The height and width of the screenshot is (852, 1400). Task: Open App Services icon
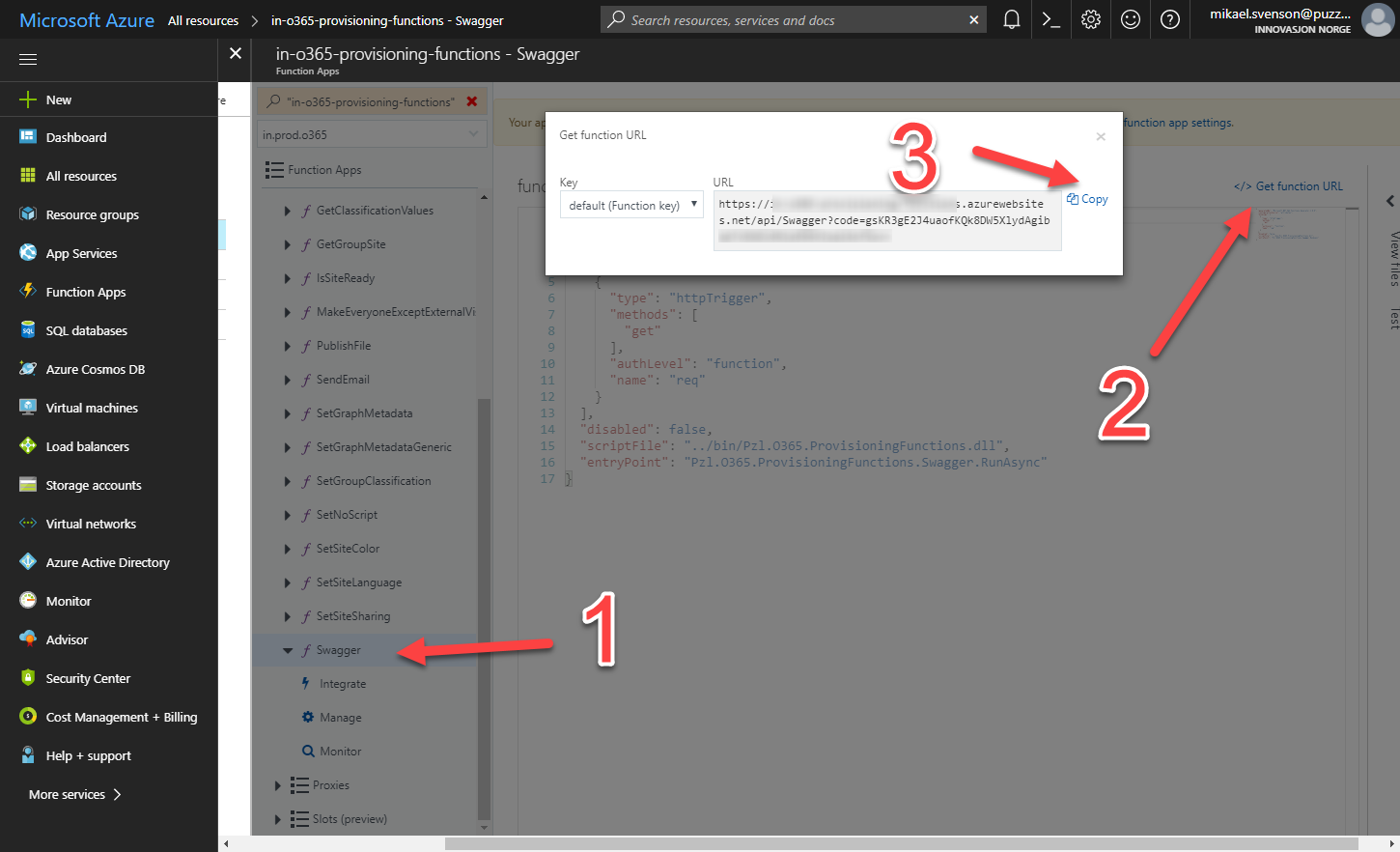(x=28, y=253)
